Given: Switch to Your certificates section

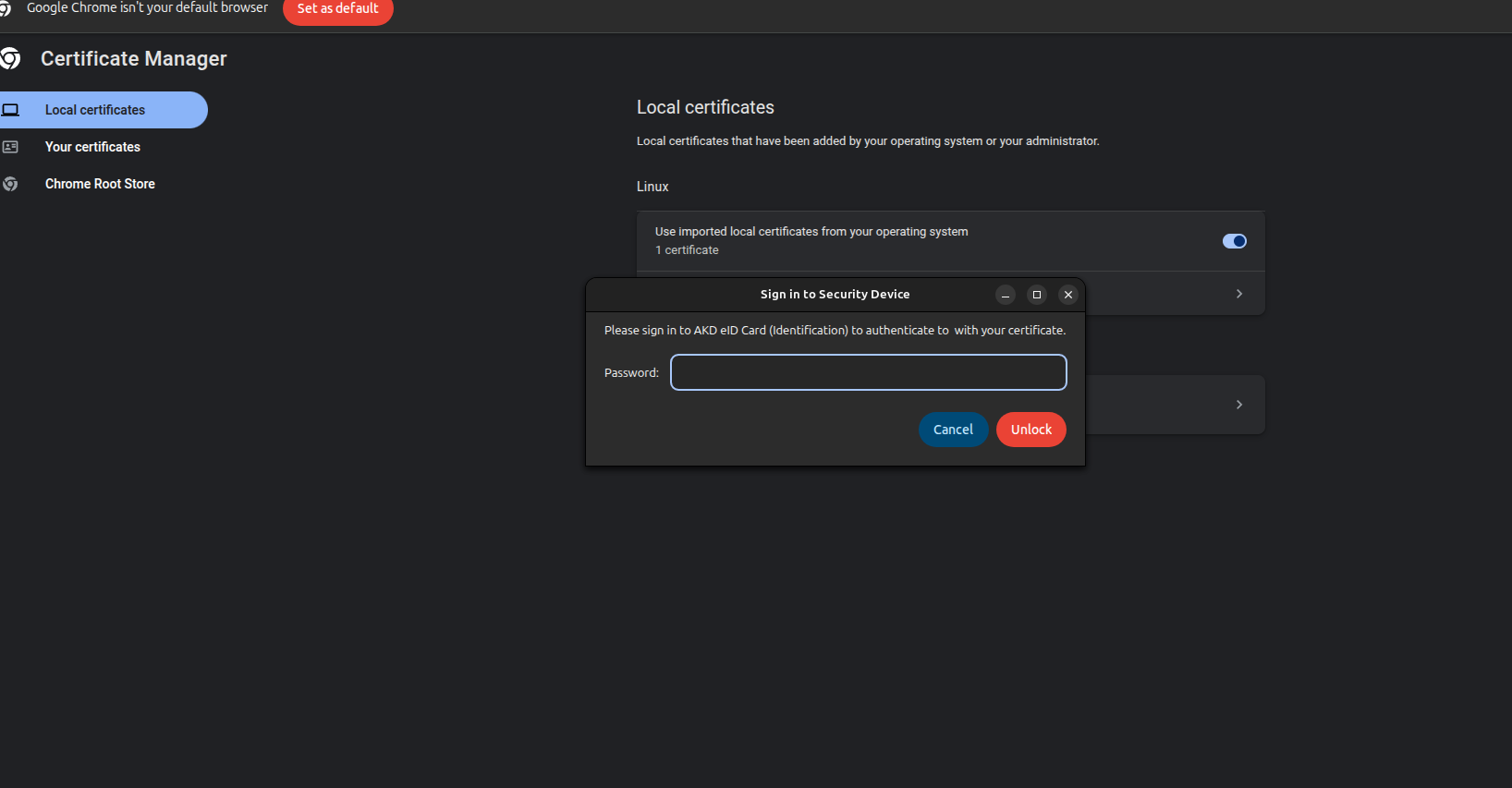Looking at the screenshot, I should pyautogui.click(x=92, y=147).
